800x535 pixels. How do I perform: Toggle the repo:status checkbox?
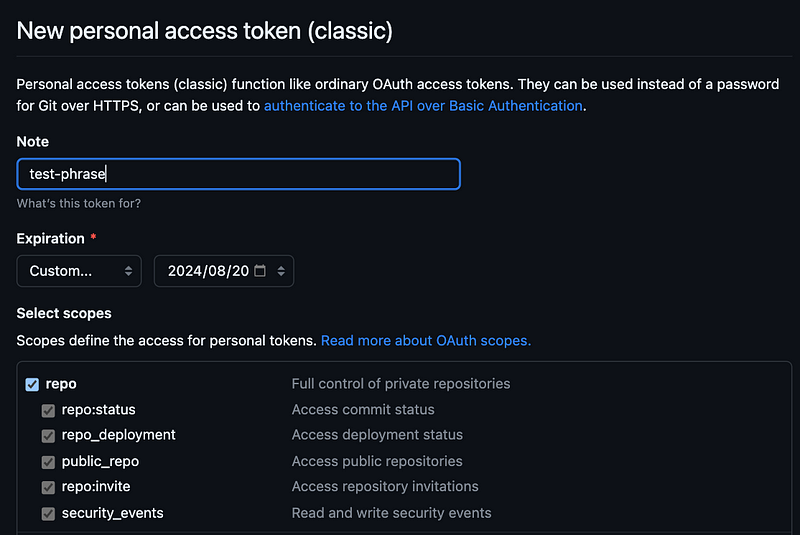click(x=48, y=410)
